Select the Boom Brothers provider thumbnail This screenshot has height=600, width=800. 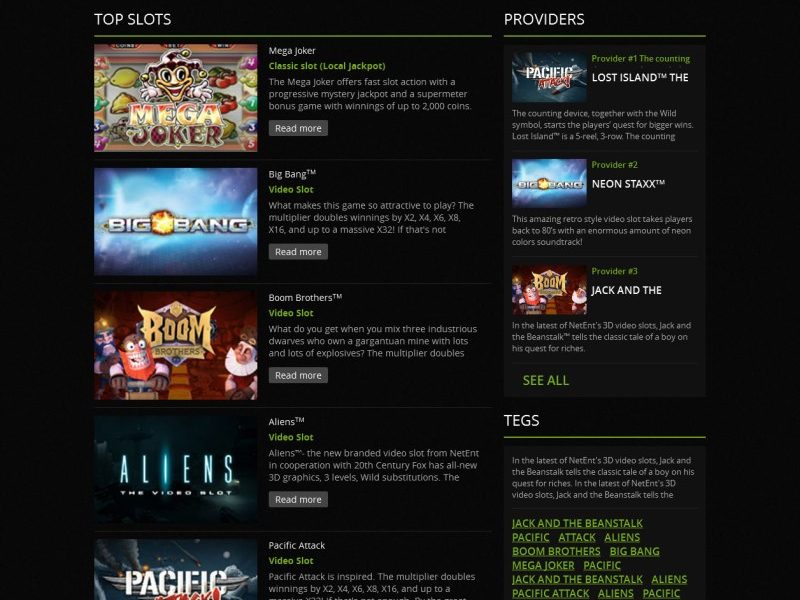click(x=549, y=290)
